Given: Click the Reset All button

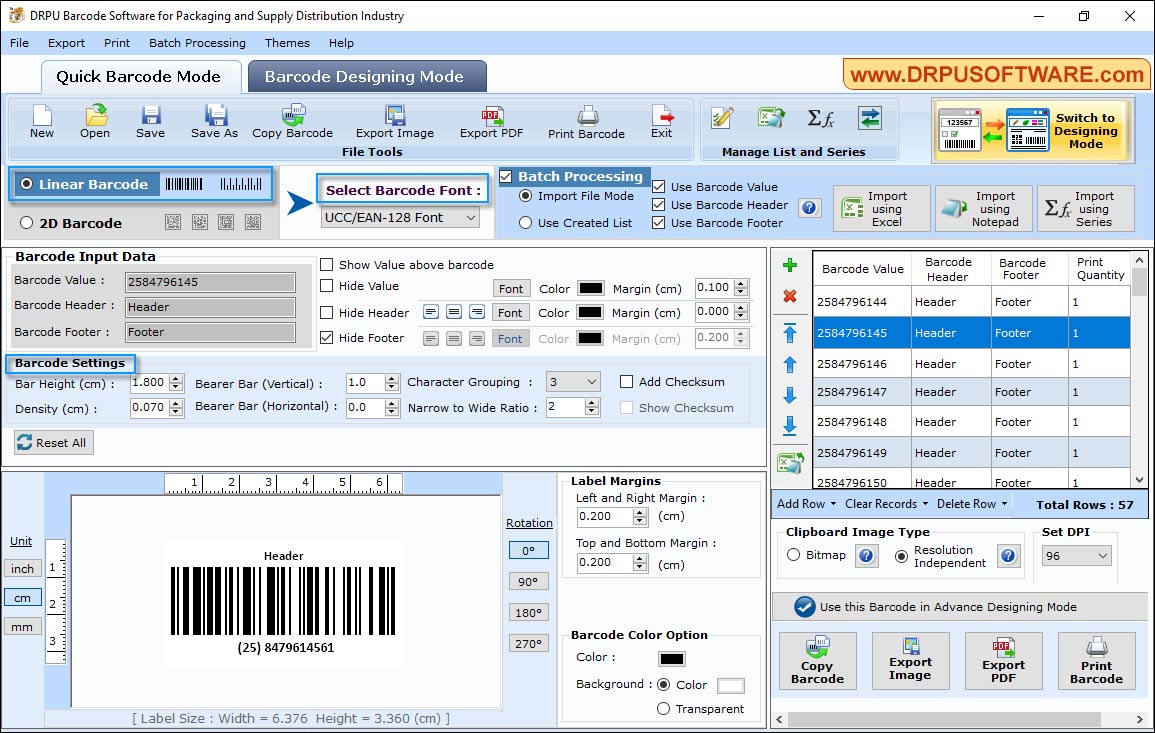Looking at the screenshot, I should [53, 442].
